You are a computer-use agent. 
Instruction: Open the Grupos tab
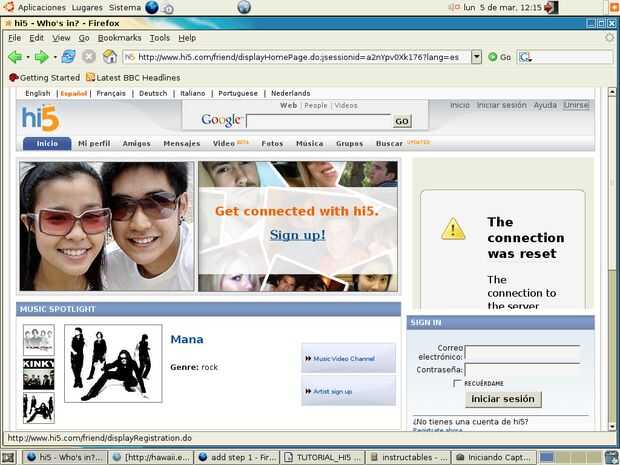pos(350,144)
